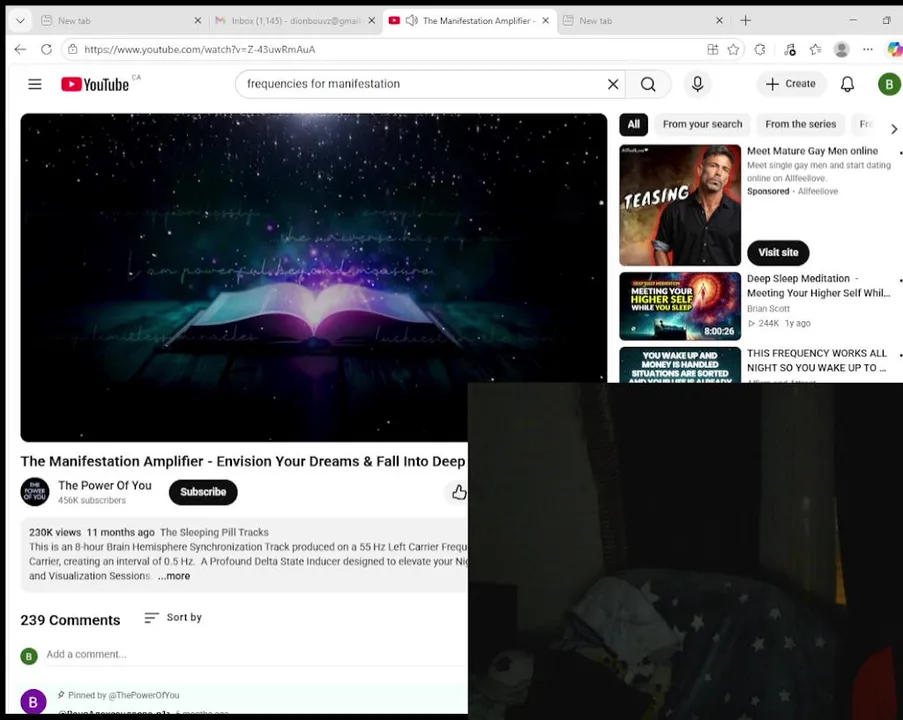The image size is (903, 720).
Task: Open THIS FREQUENCY WORKS ALL NIGHT video
Action: point(817,361)
